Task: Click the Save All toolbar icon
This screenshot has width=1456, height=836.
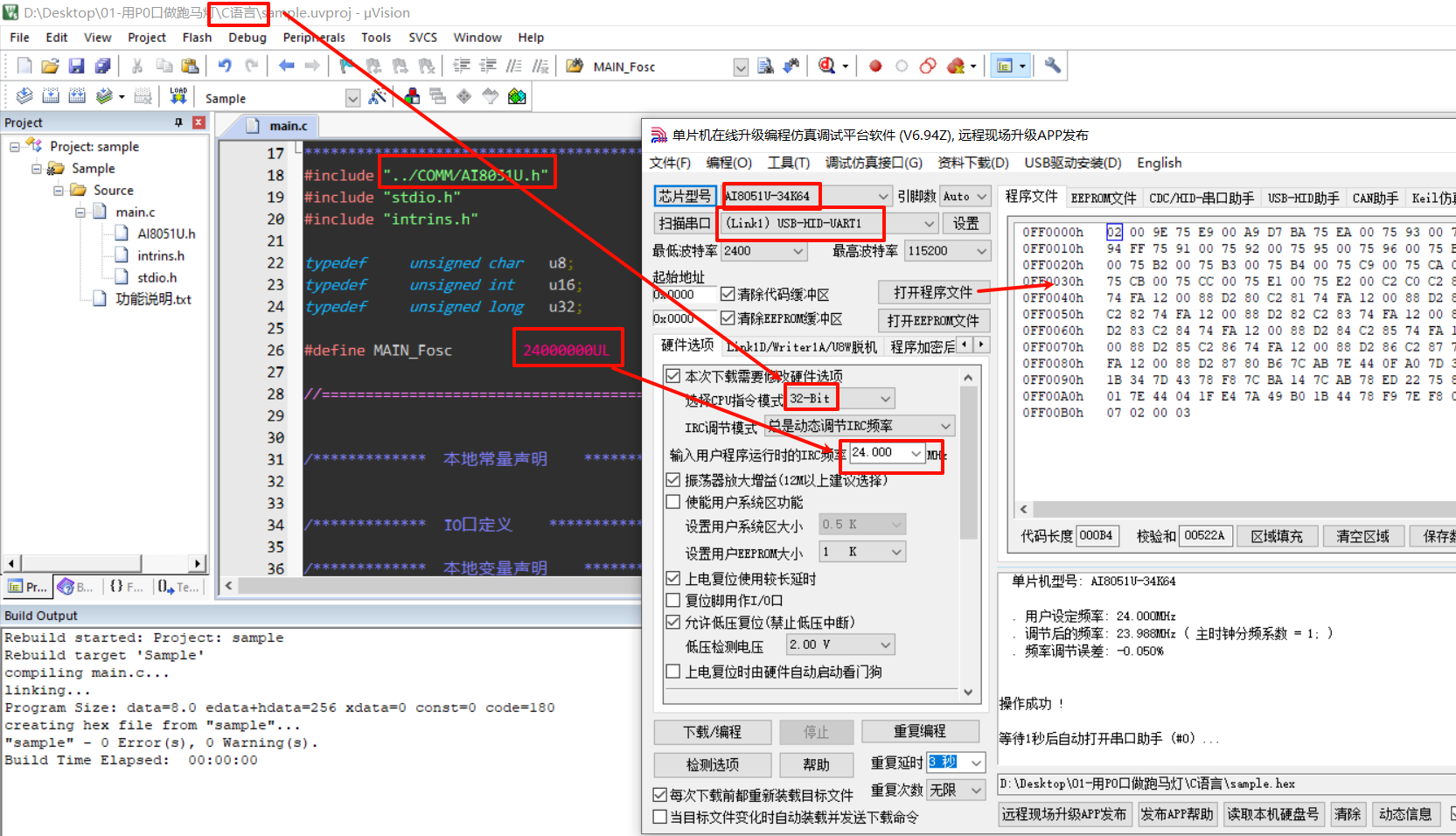Action: (102, 66)
